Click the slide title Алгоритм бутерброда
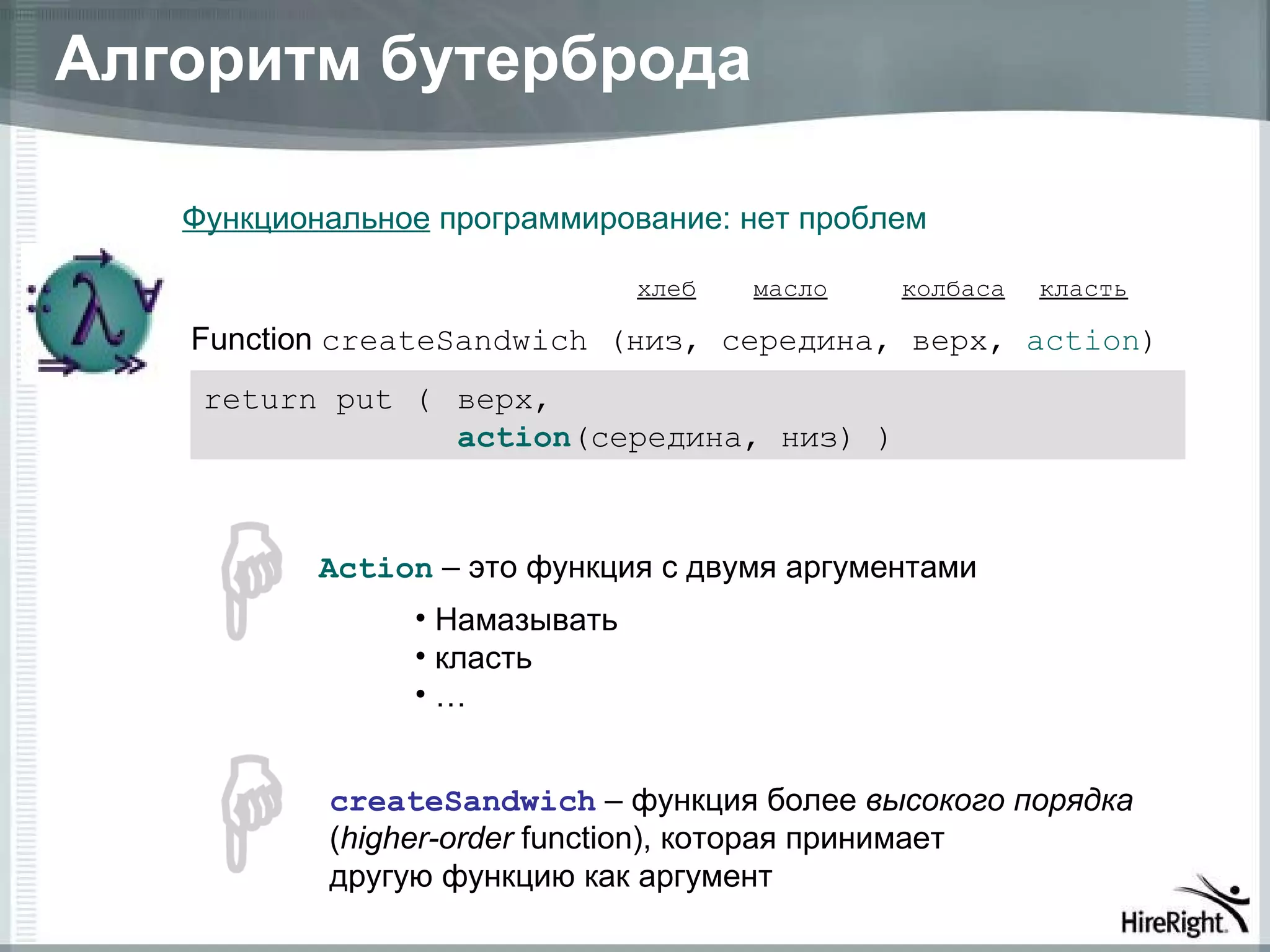This screenshot has width=1270, height=952. (402, 60)
